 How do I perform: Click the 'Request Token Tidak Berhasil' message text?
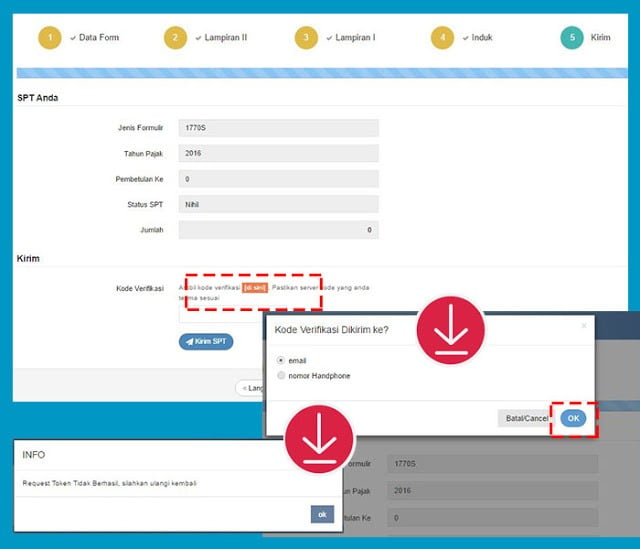[109, 483]
